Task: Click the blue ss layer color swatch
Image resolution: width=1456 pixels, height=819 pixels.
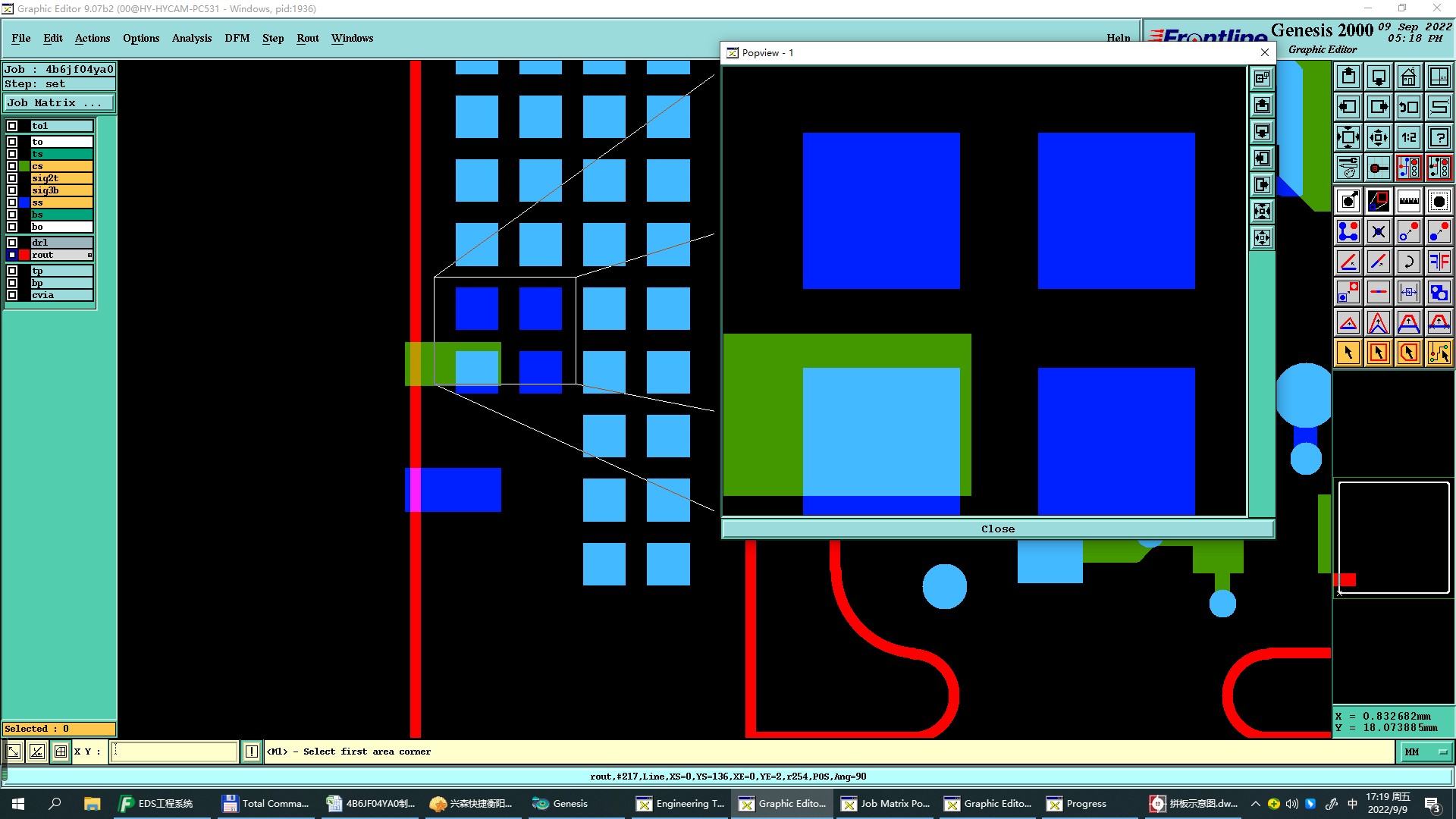Action: (24, 202)
